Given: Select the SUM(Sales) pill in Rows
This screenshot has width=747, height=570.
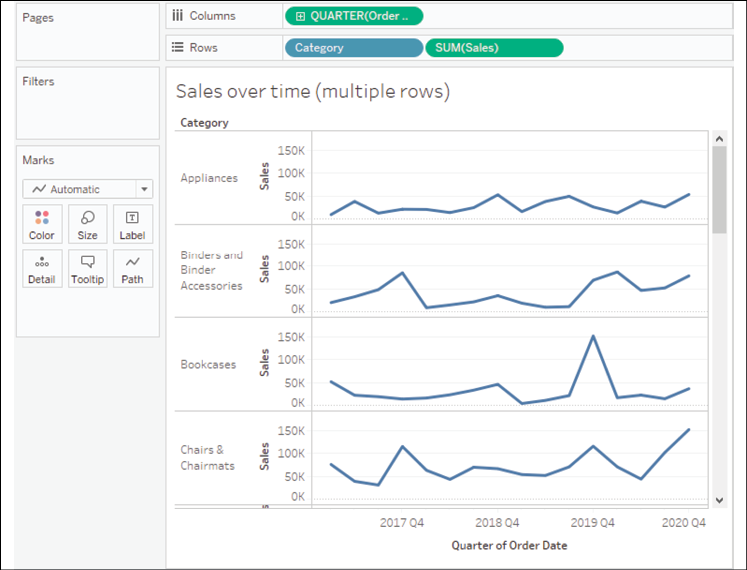Looking at the screenshot, I should [x=493, y=48].
